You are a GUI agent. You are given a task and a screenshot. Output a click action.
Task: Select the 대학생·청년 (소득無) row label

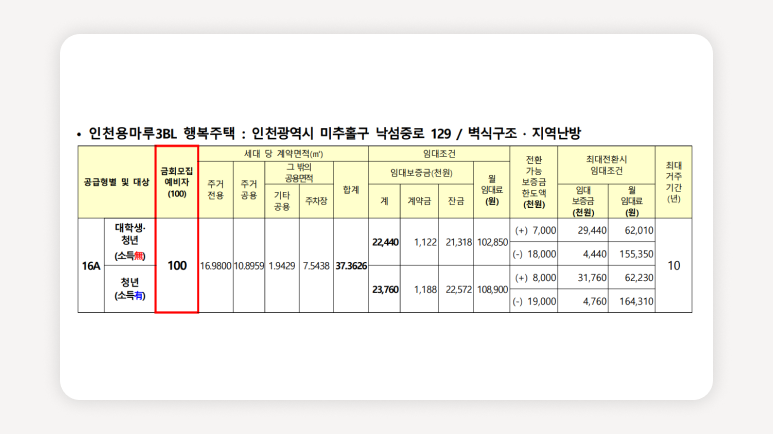[130, 242]
